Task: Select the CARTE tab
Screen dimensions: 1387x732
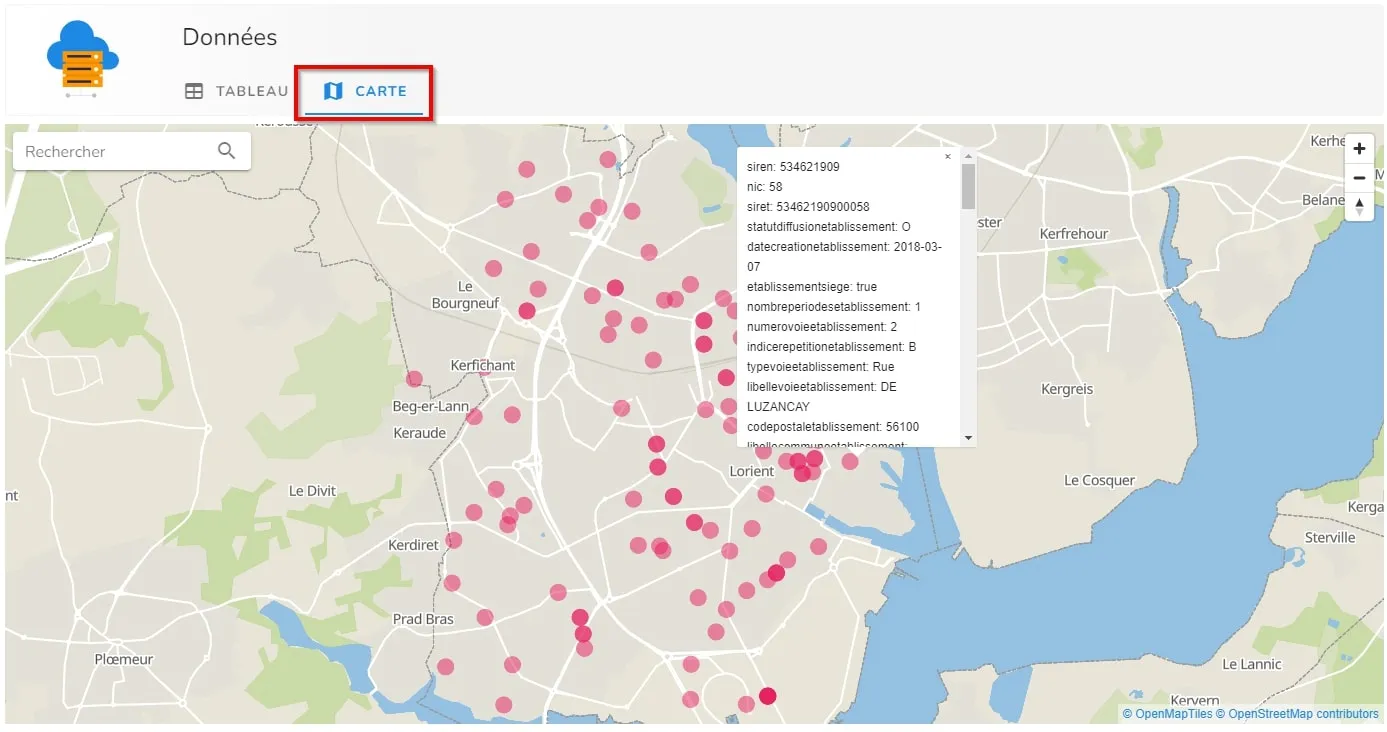Action: 365,91
